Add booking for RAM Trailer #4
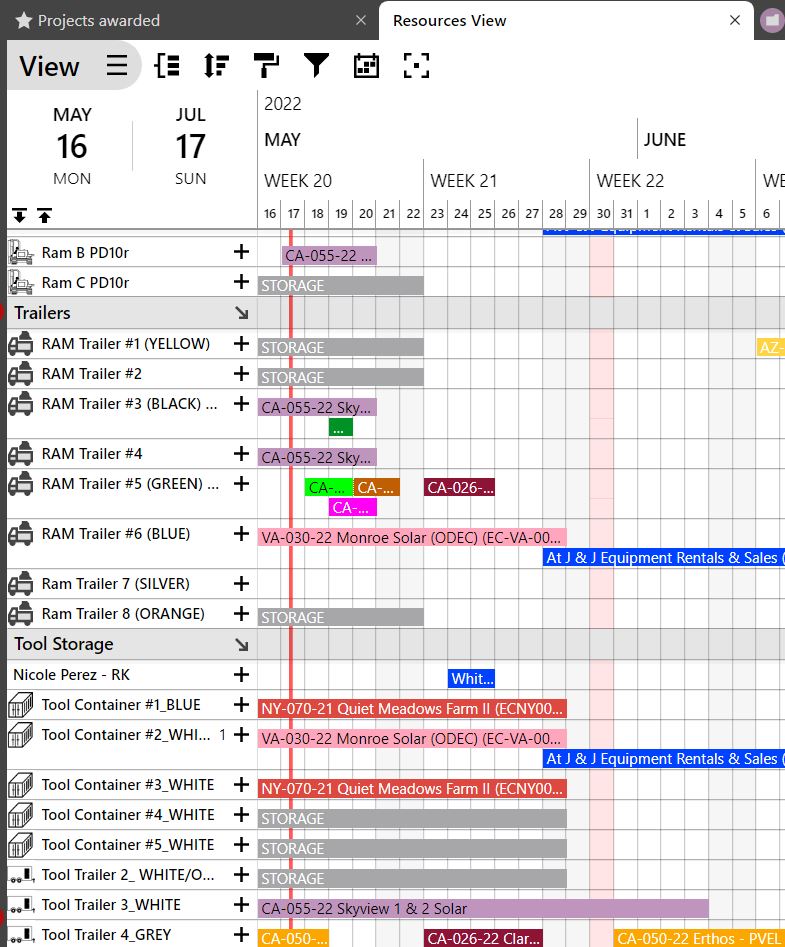The width and height of the screenshot is (785, 947). (241, 454)
